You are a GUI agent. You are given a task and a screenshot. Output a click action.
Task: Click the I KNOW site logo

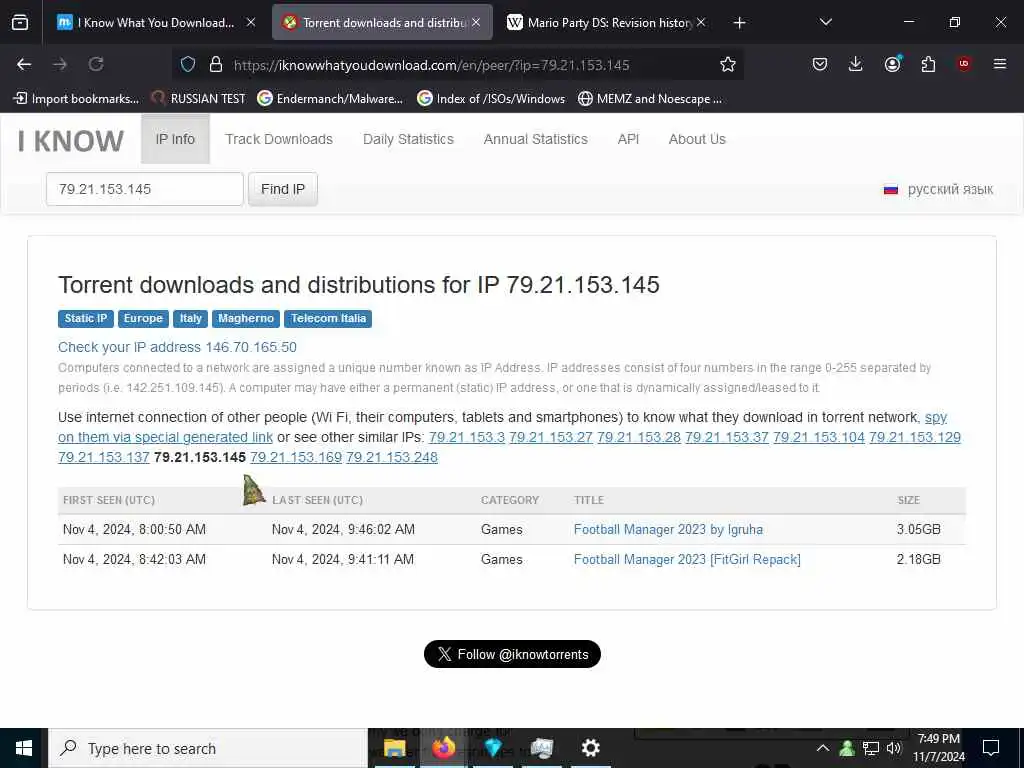71,141
